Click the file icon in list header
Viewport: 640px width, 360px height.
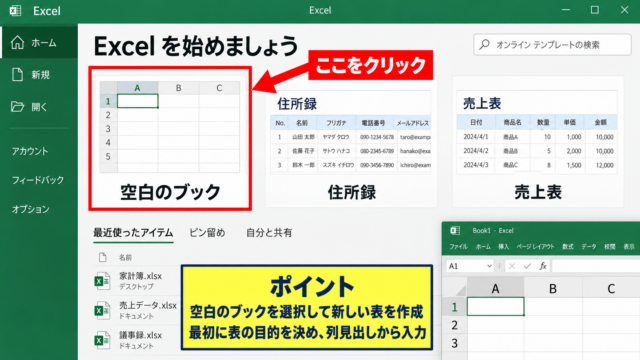[x=102, y=257]
